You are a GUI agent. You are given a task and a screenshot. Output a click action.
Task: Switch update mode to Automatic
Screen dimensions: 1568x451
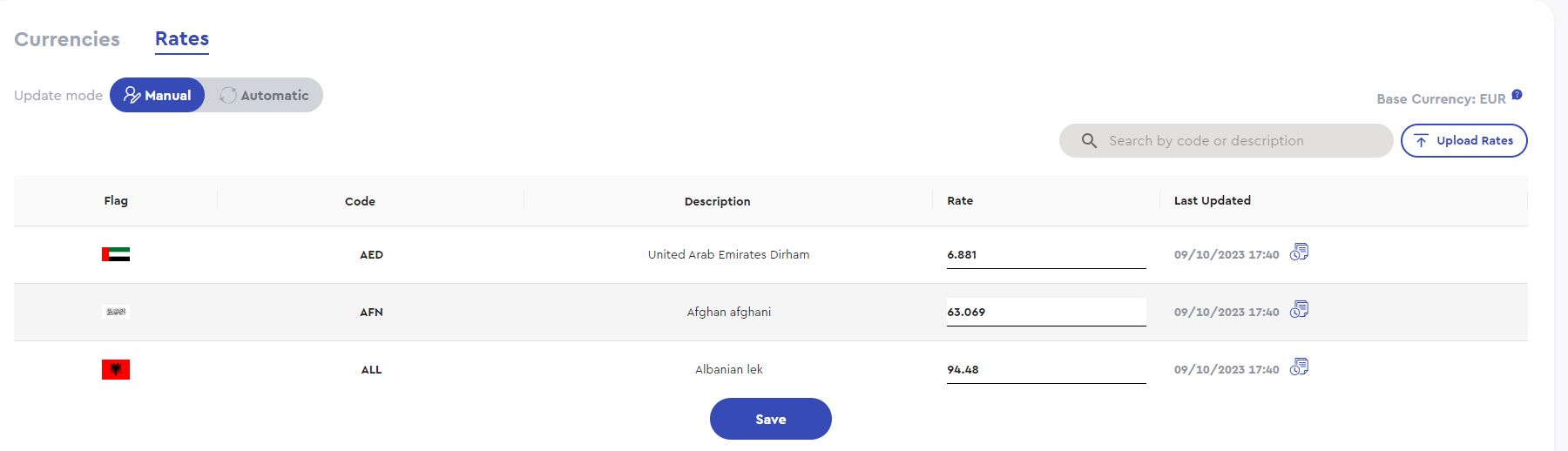click(264, 95)
